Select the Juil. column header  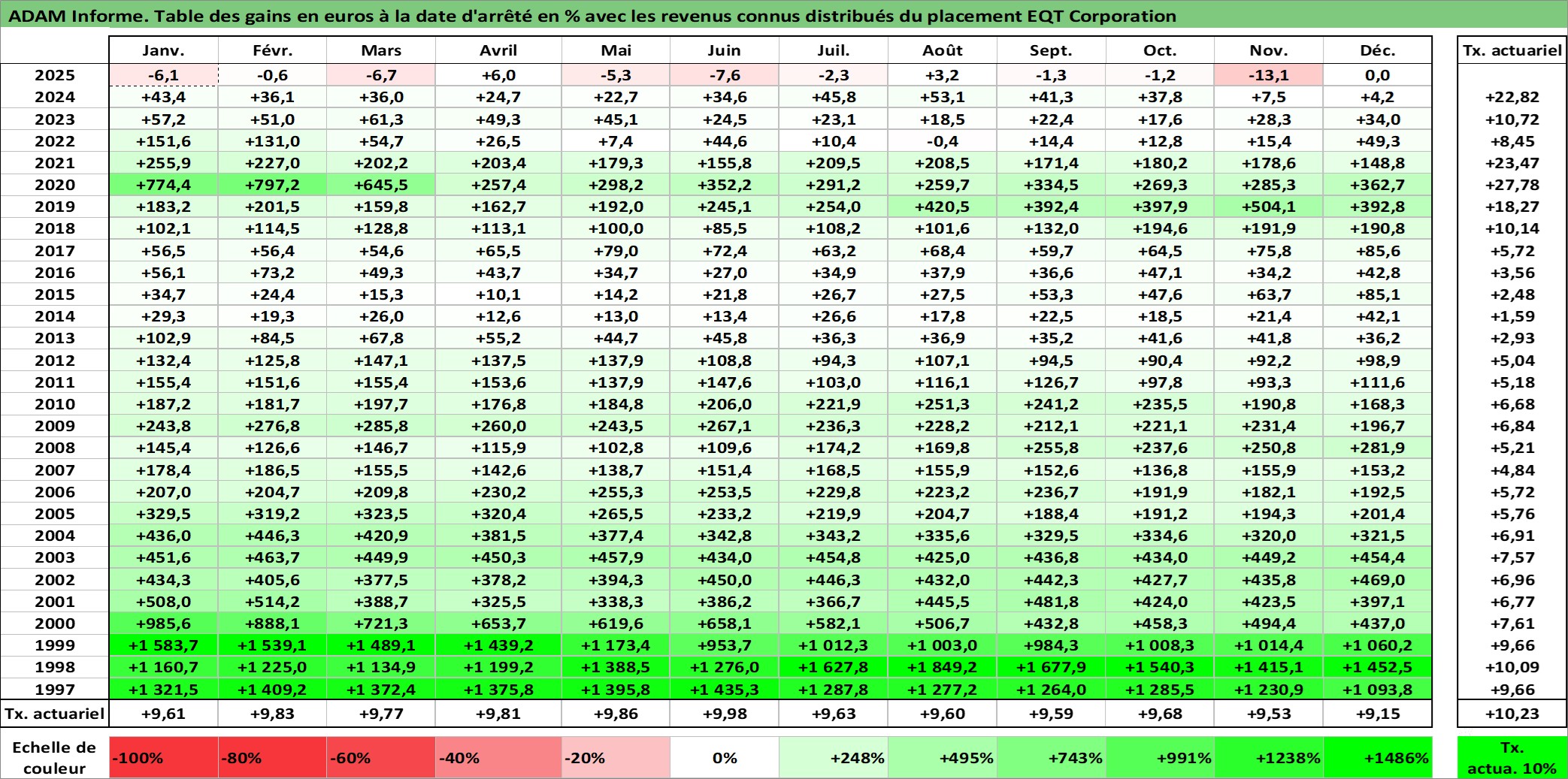coord(834,50)
